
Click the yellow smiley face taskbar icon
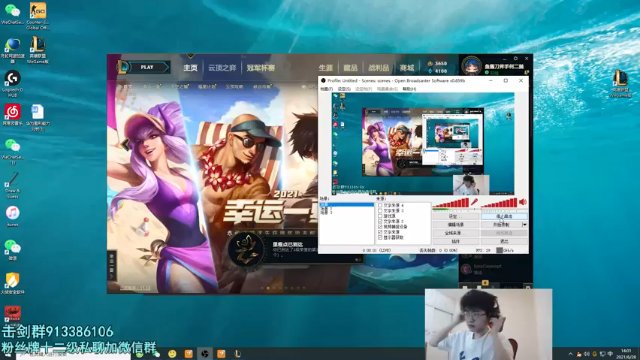pyautogui.click(x=172, y=354)
